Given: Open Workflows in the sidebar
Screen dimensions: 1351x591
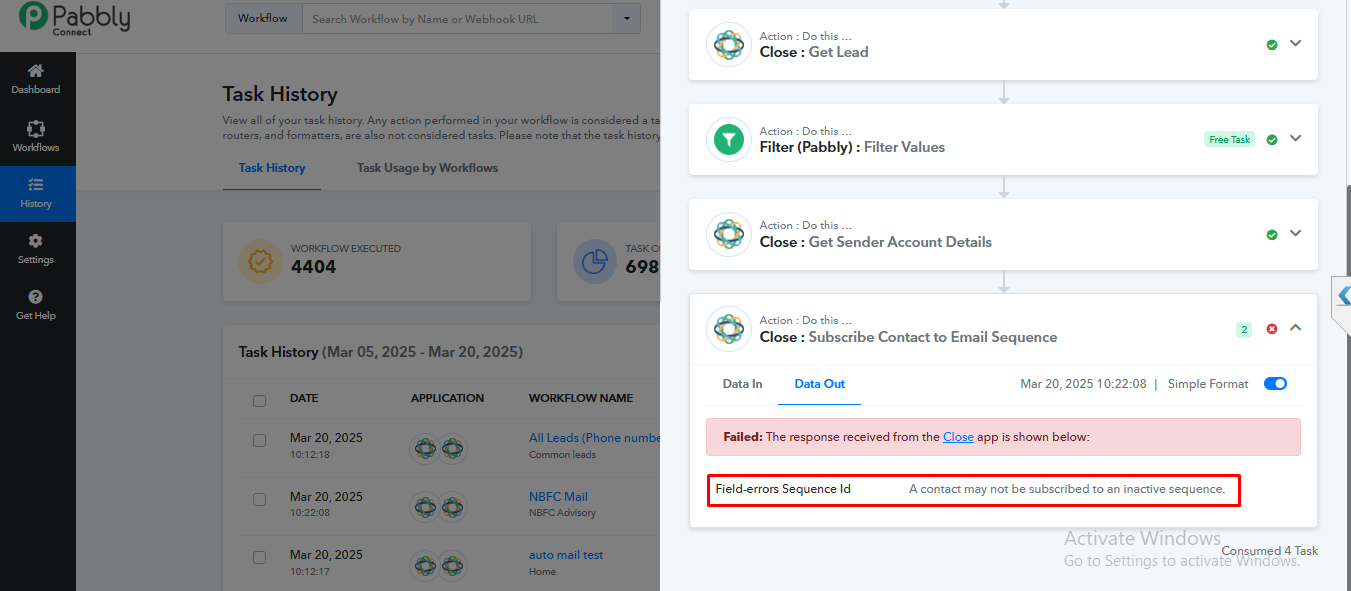Looking at the screenshot, I should [36, 137].
